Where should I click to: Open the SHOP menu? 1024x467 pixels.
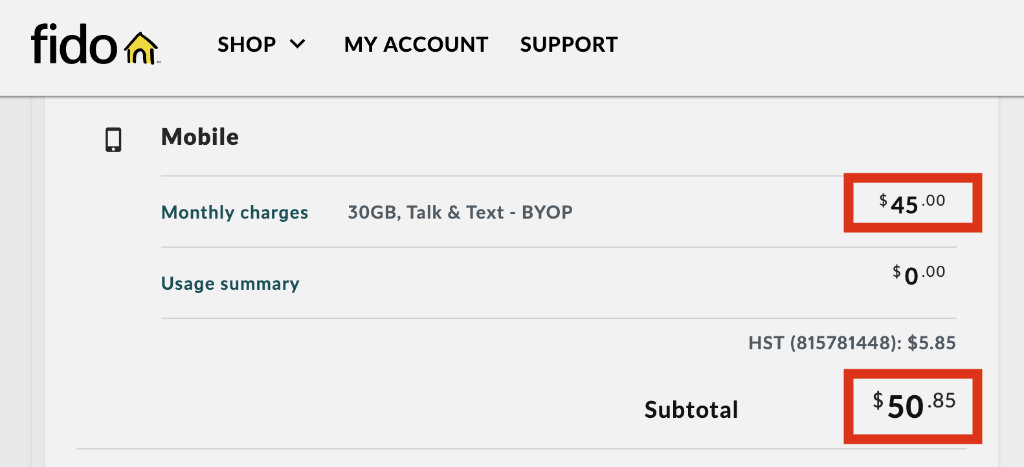(x=247, y=45)
